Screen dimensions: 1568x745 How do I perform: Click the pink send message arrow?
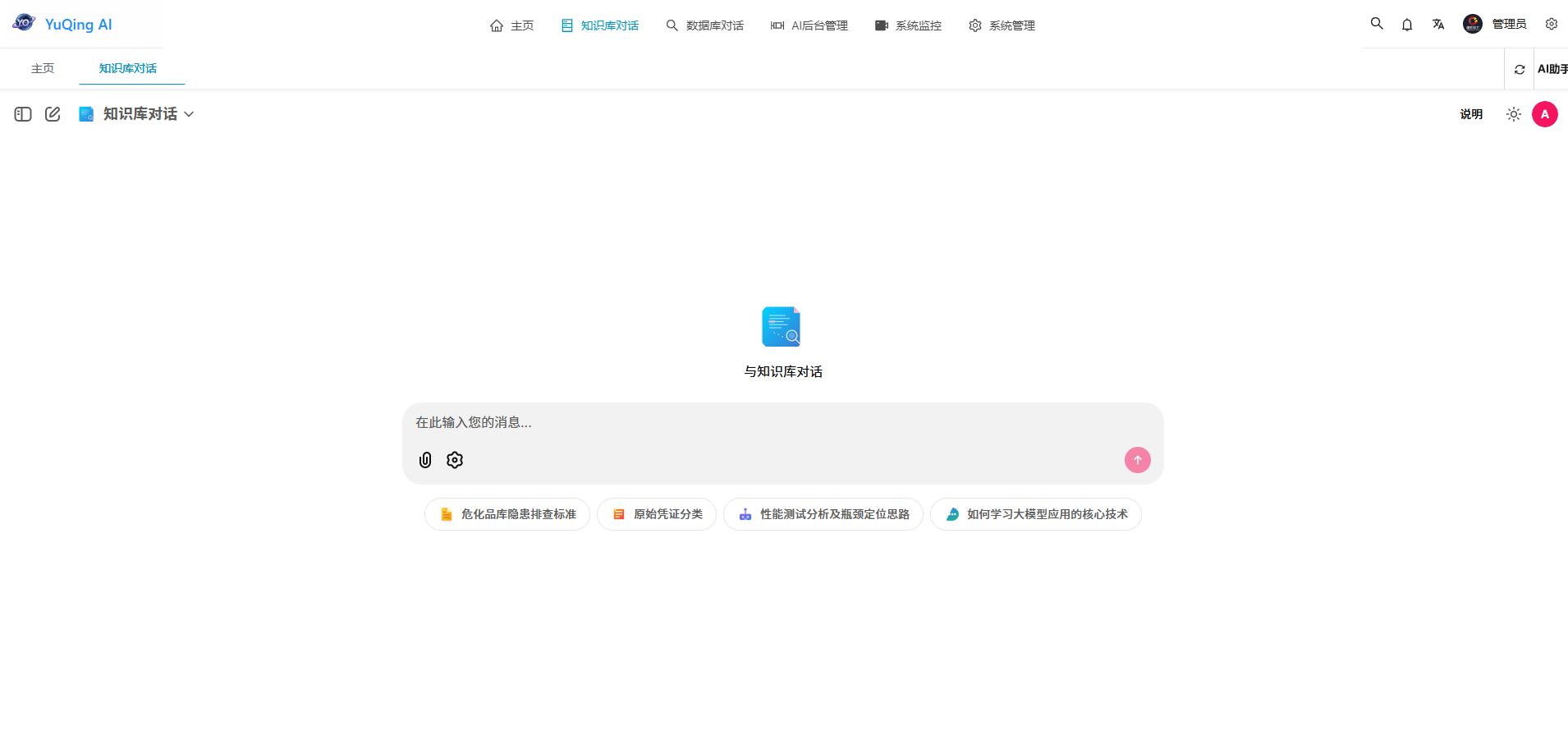pyautogui.click(x=1136, y=460)
